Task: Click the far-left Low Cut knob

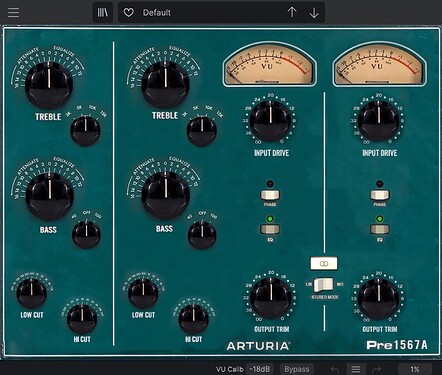Action: coord(32,294)
